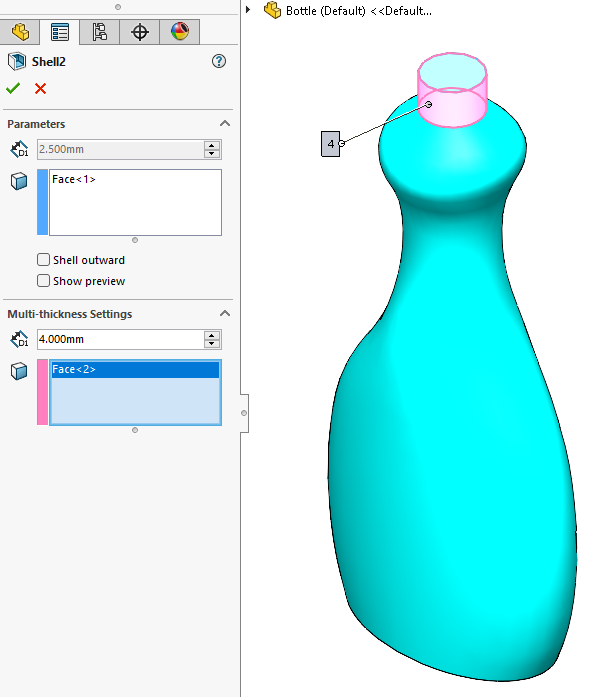
Task: Open the DisplayManager tab
Action: (180, 32)
